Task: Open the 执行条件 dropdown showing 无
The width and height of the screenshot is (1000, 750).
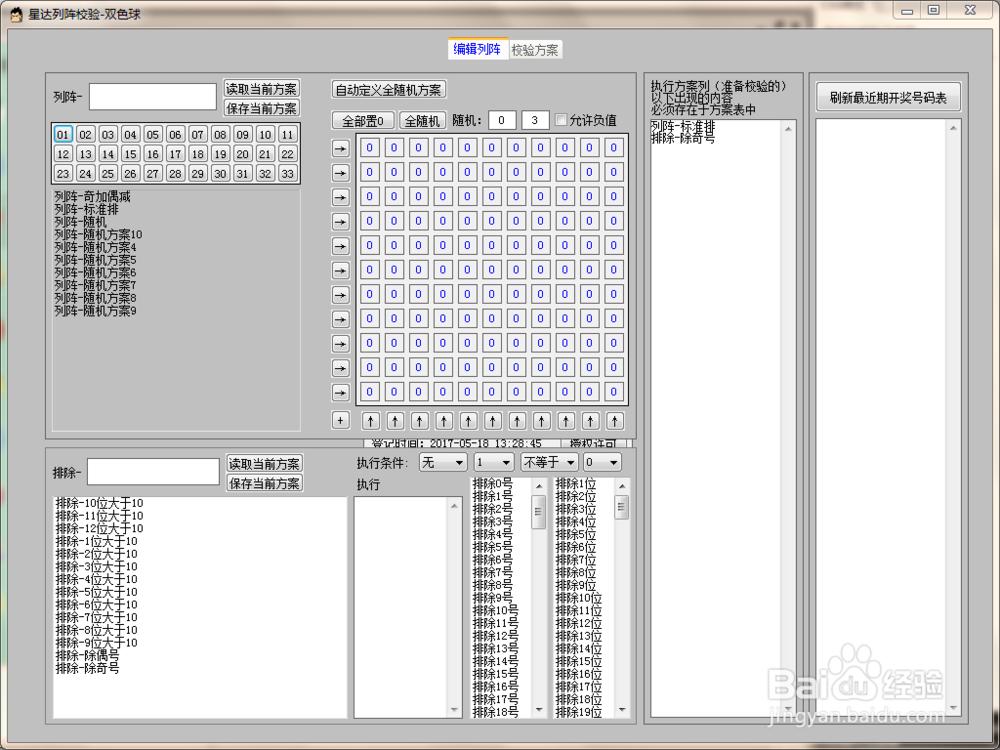Action: point(443,462)
